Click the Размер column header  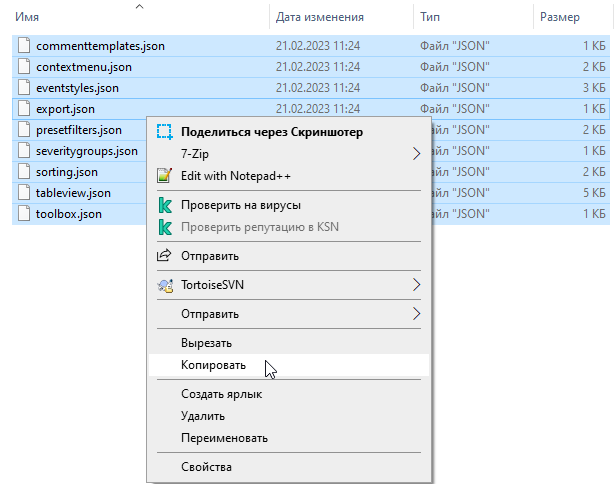click(559, 17)
